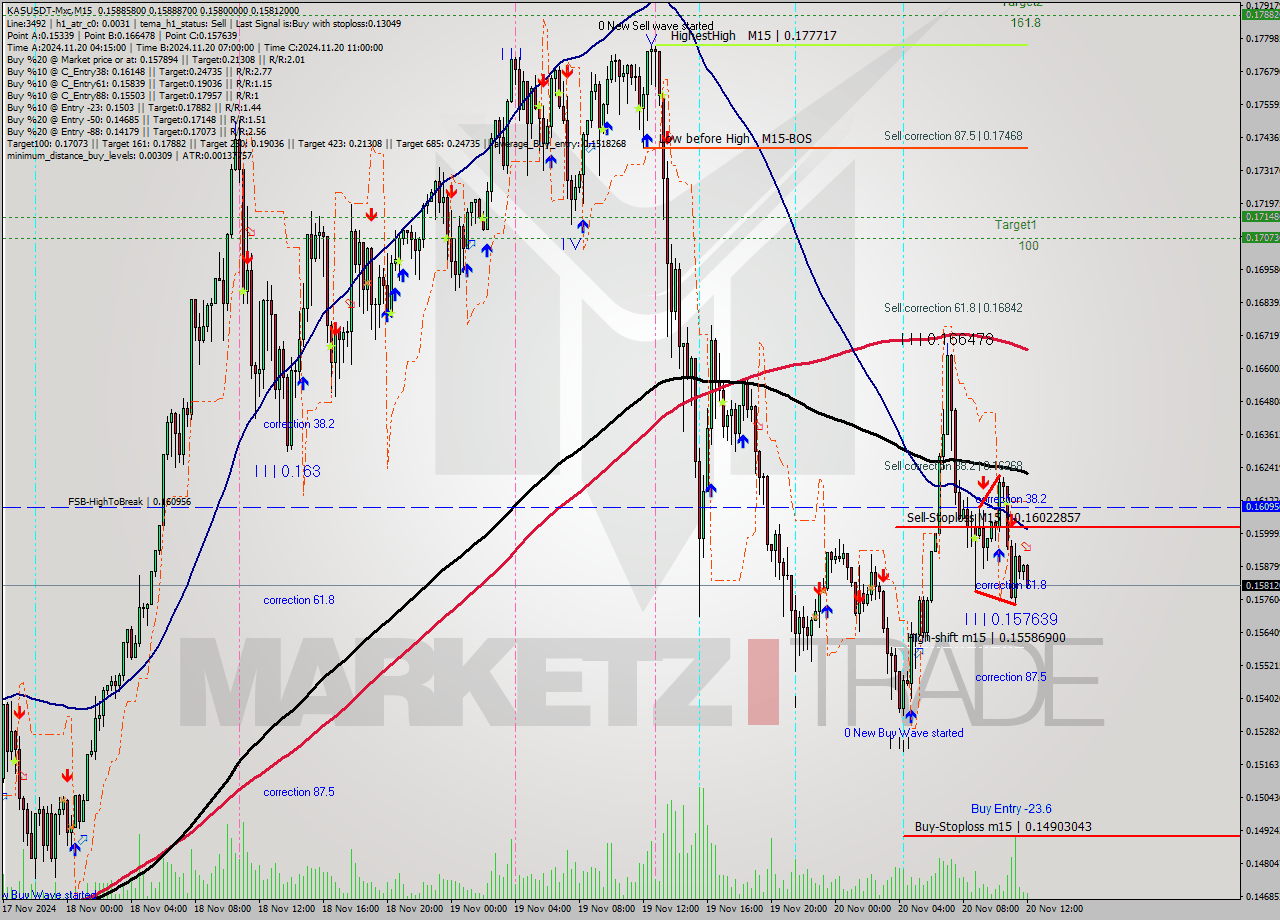
Task: Select the 'FSB-HighToBreak | 0.160956' label
Action: [129, 501]
